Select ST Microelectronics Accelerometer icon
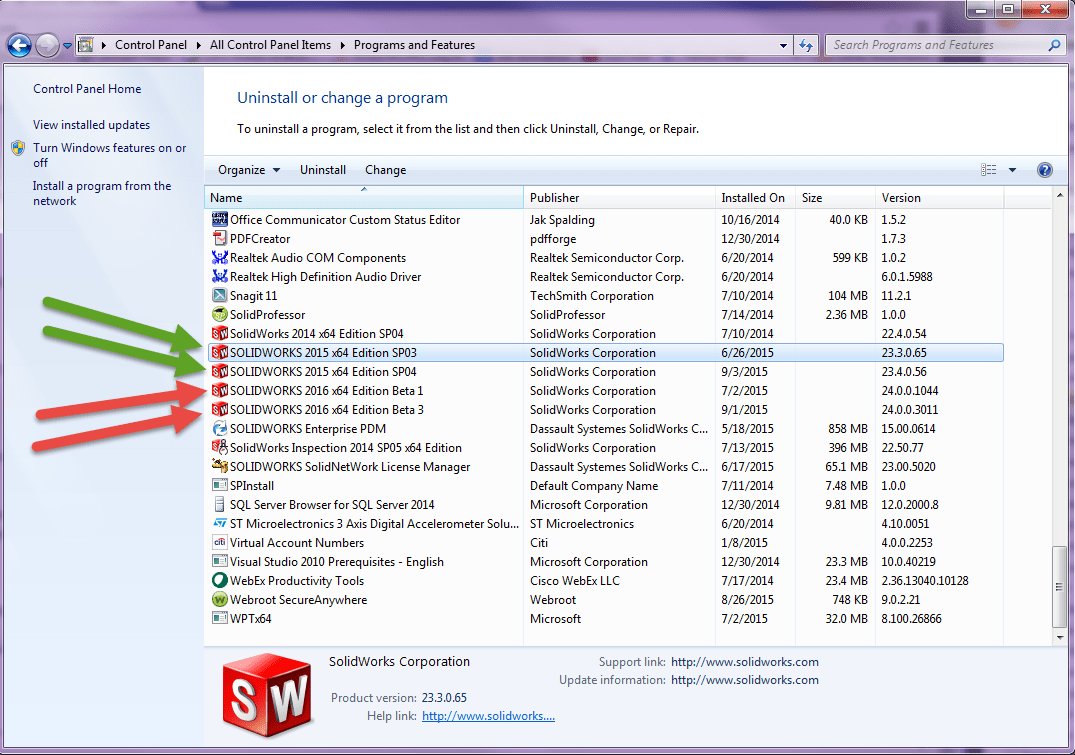 tap(219, 523)
